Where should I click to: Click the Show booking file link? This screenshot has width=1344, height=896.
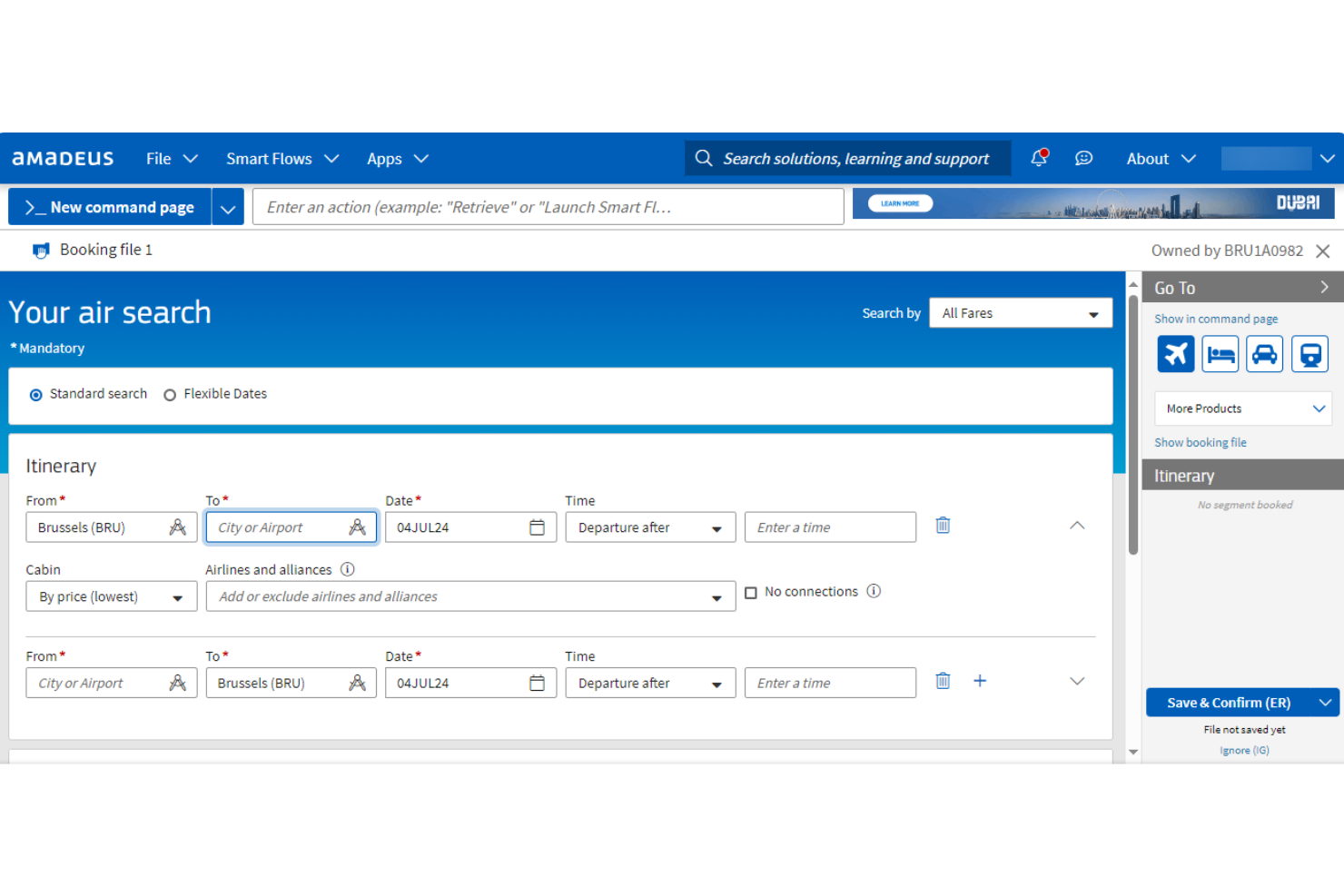tap(1200, 442)
